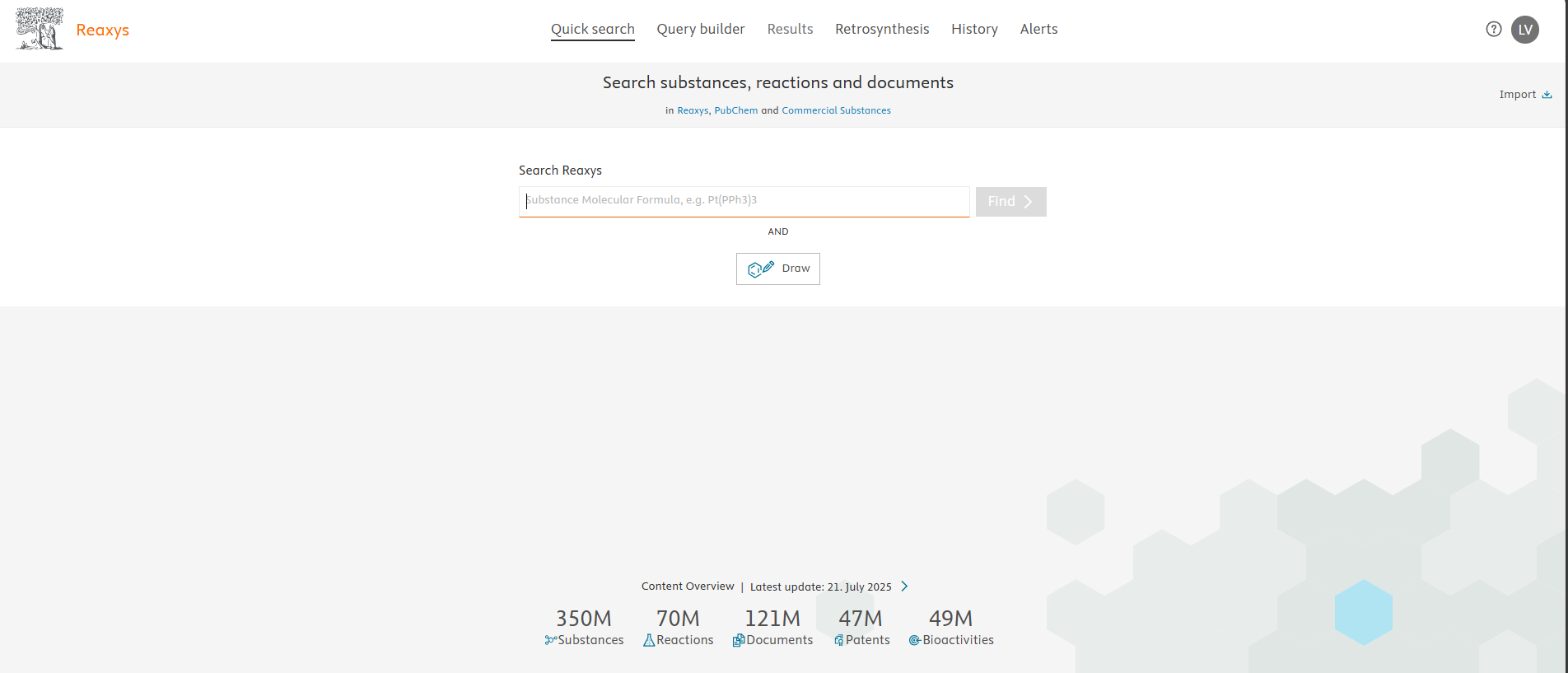Click the Reactions flask icon
Image resolution: width=1568 pixels, height=673 pixels.
(x=649, y=640)
